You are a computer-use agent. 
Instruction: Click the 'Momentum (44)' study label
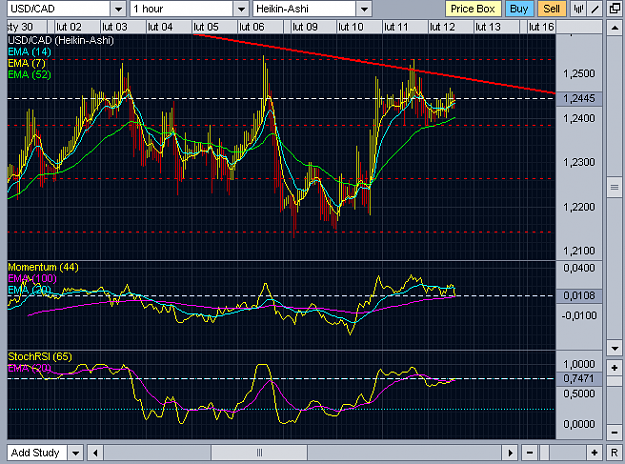tap(43, 267)
